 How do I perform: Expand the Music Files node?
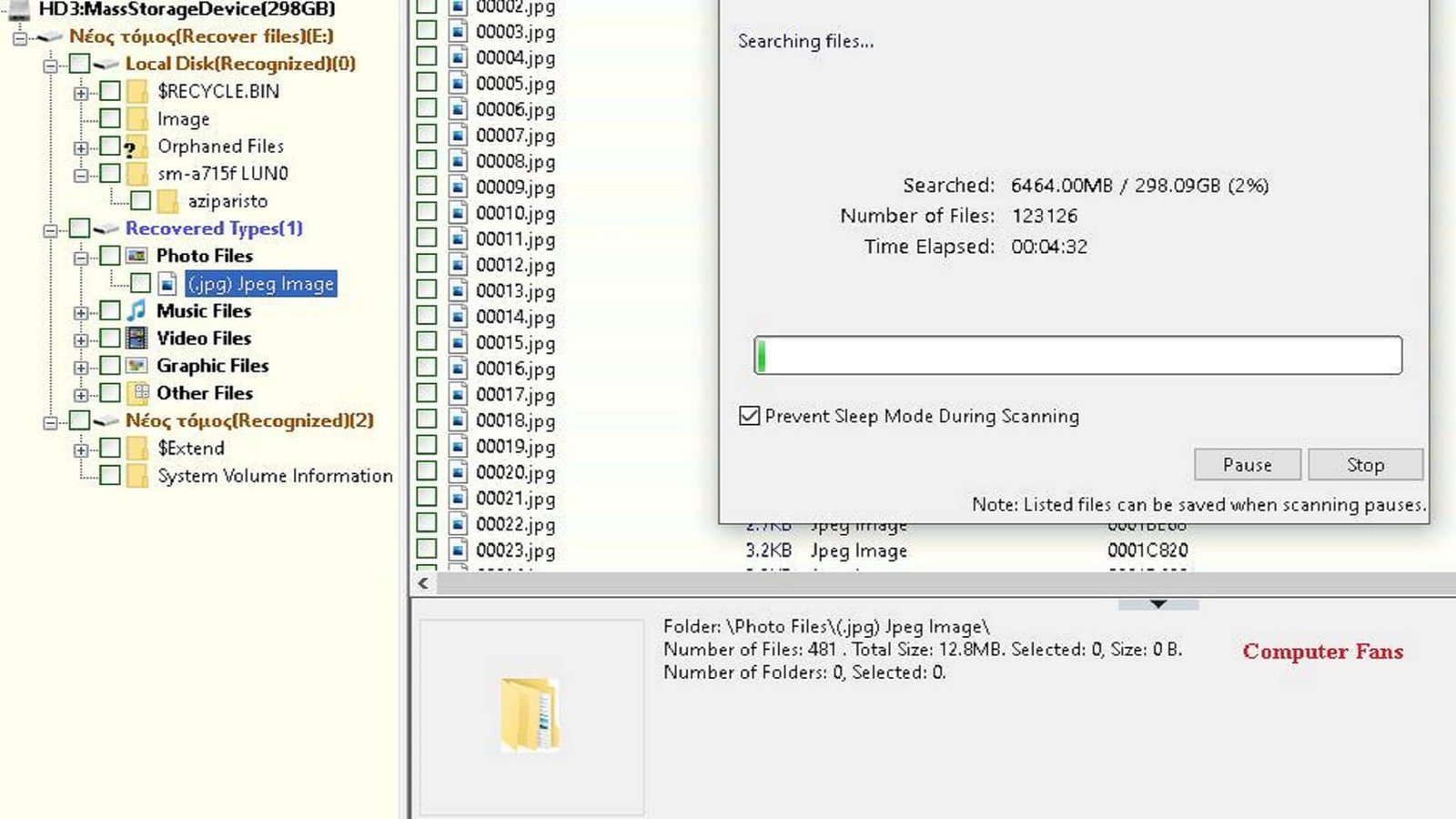(x=81, y=312)
